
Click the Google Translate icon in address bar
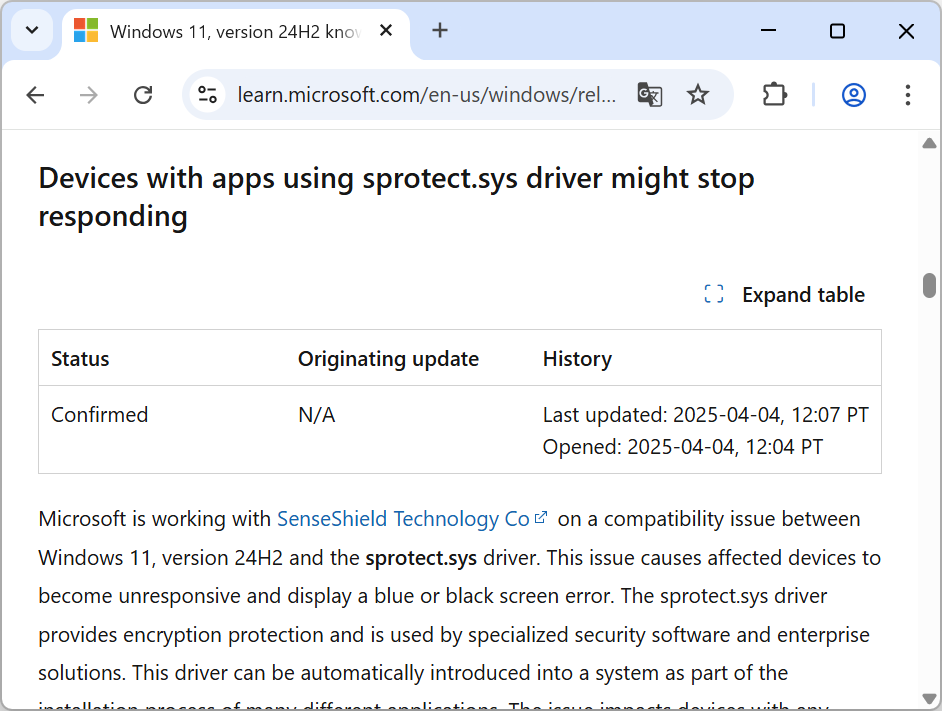[x=649, y=95]
